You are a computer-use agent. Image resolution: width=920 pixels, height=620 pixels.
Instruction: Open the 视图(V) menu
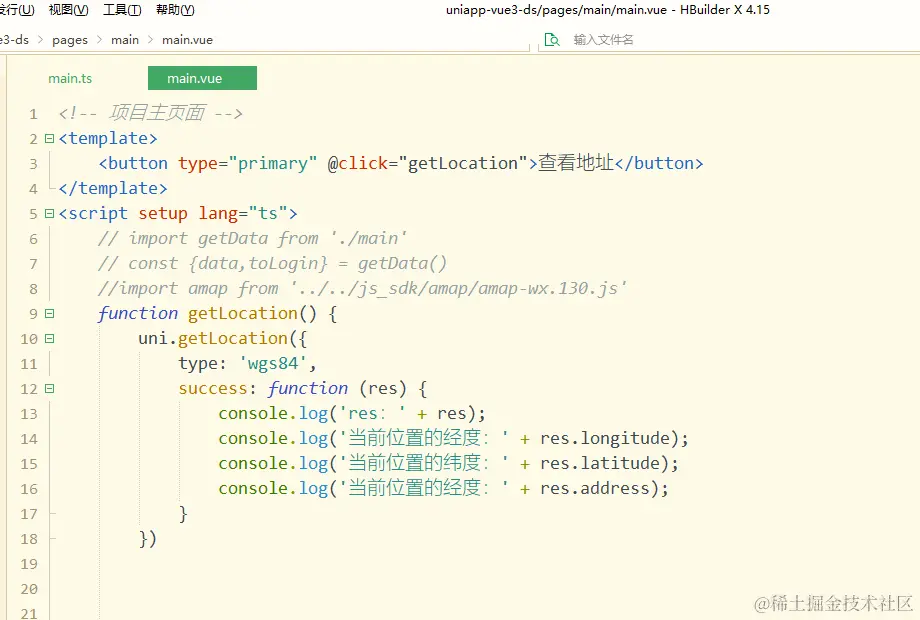pyautogui.click(x=68, y=10)
